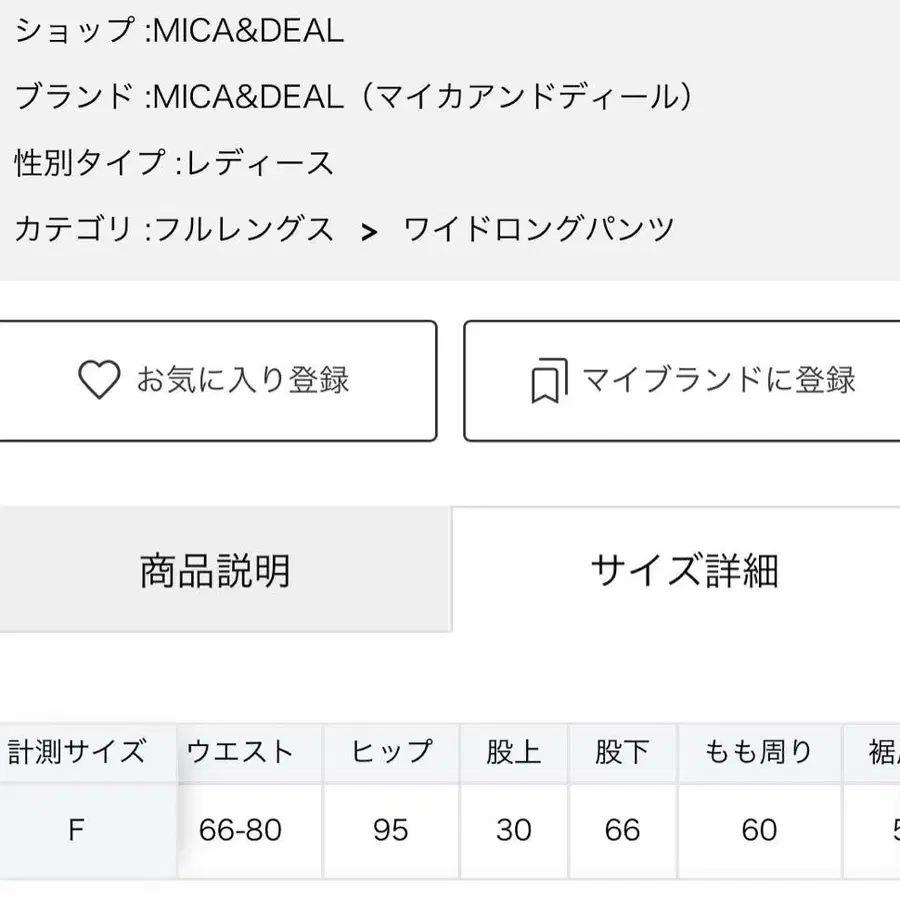Click the heart favorite icon
Image resolution: width=900 pixels, height=900 pixels.
(99, 380)
